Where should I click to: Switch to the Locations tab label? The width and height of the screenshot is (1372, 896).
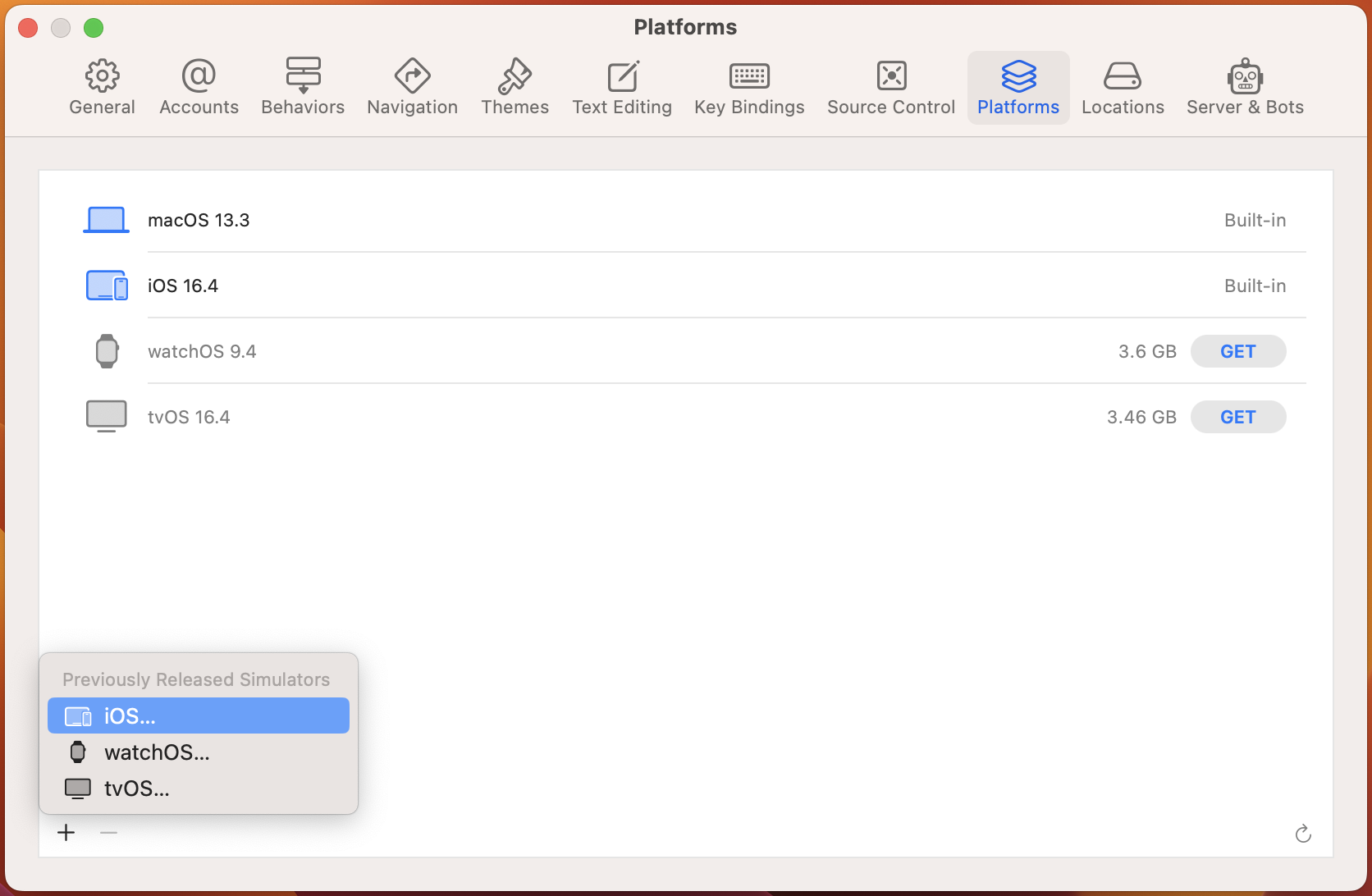coord(1123,107)
